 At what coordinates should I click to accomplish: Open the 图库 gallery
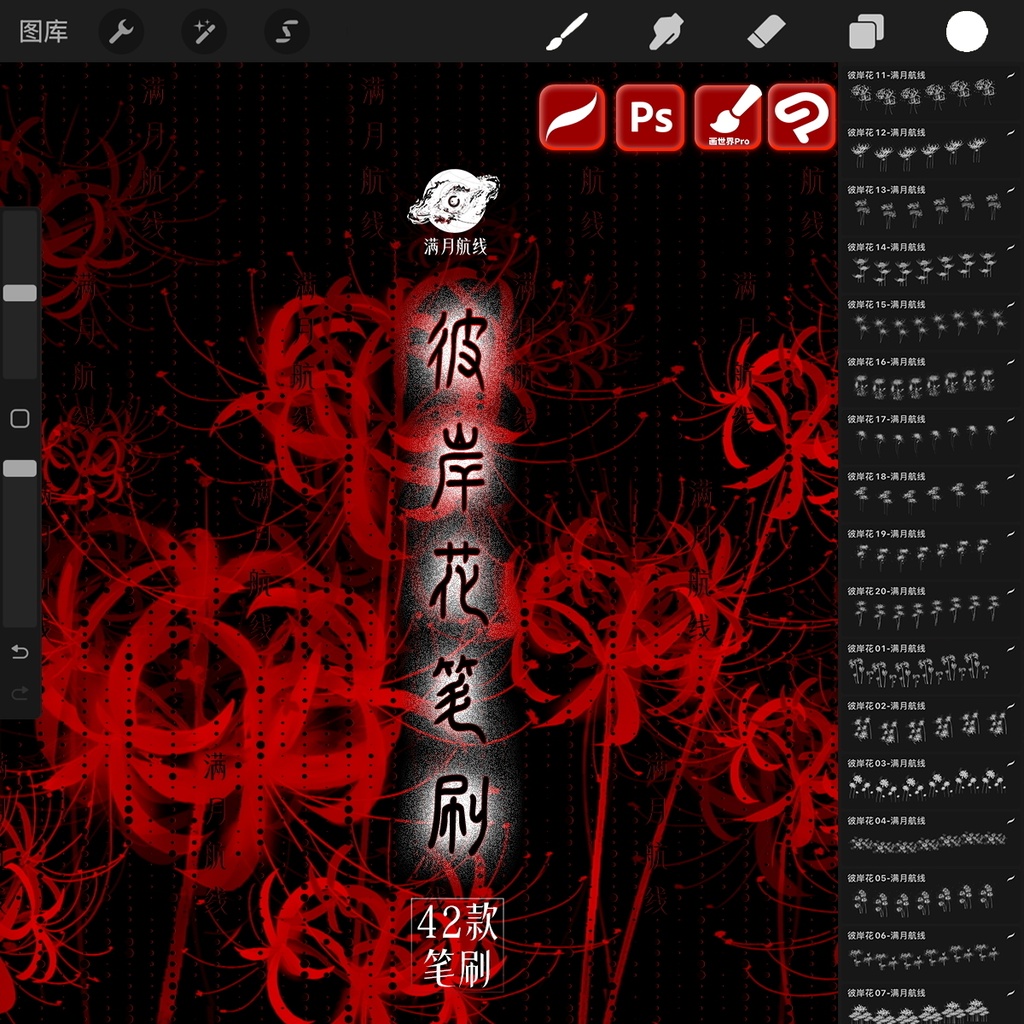[x=44, y=31]
